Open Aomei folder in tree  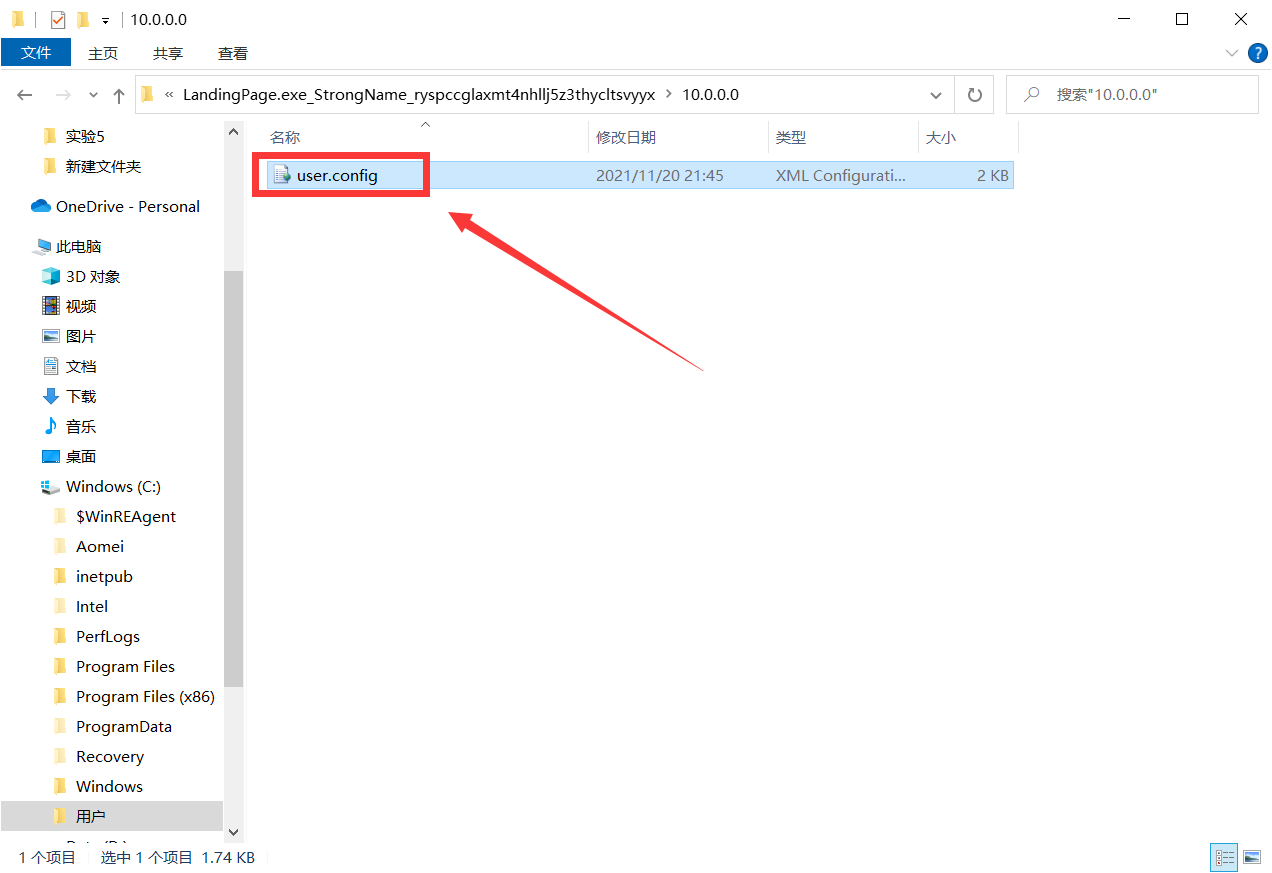pyautogui.click(x=100, y=546)
